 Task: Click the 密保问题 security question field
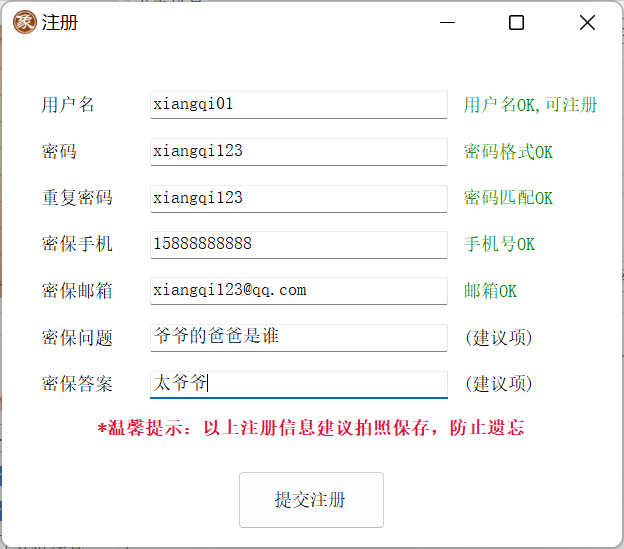298,337
